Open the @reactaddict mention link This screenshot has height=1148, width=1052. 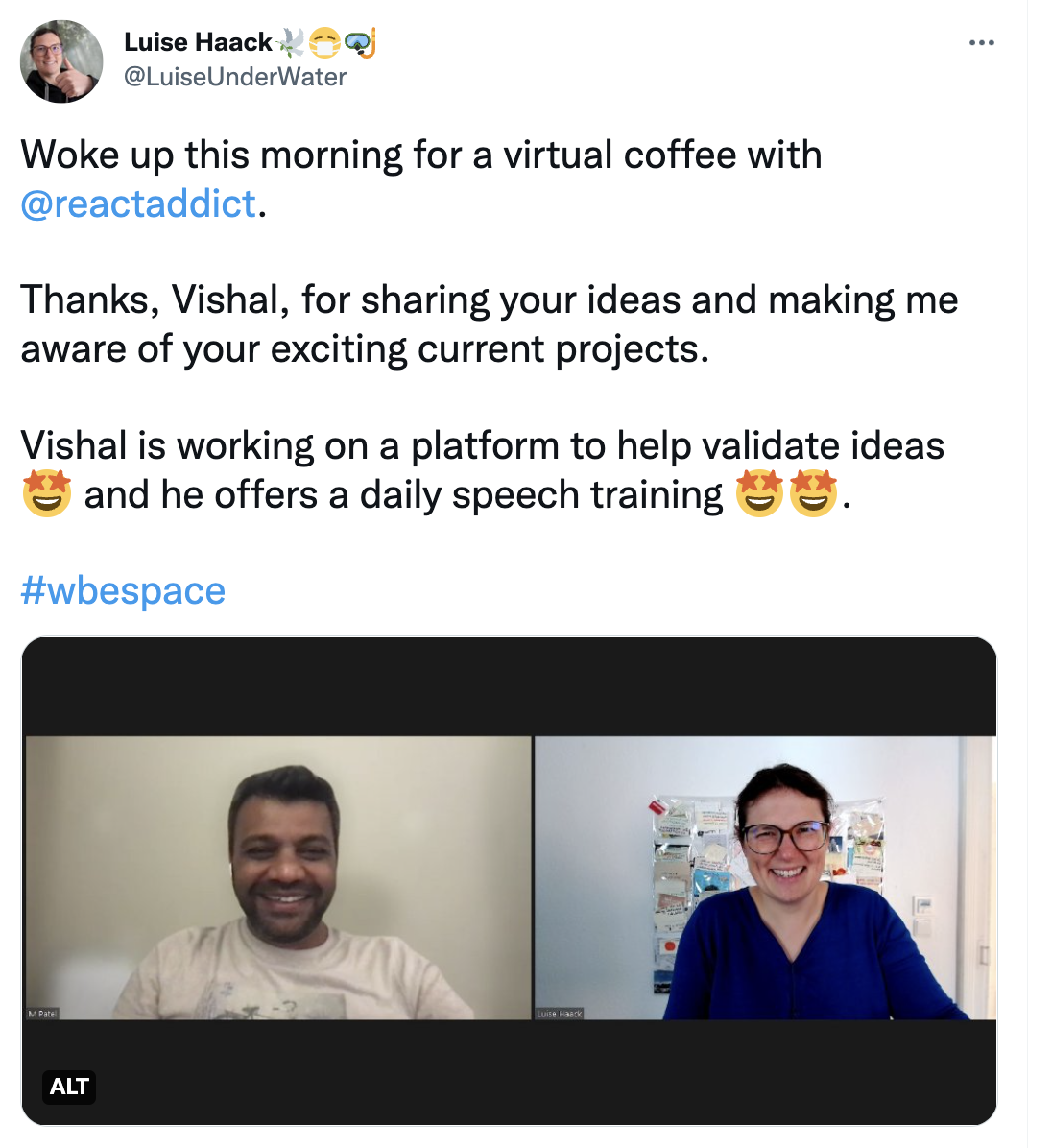tap(138, 203)
